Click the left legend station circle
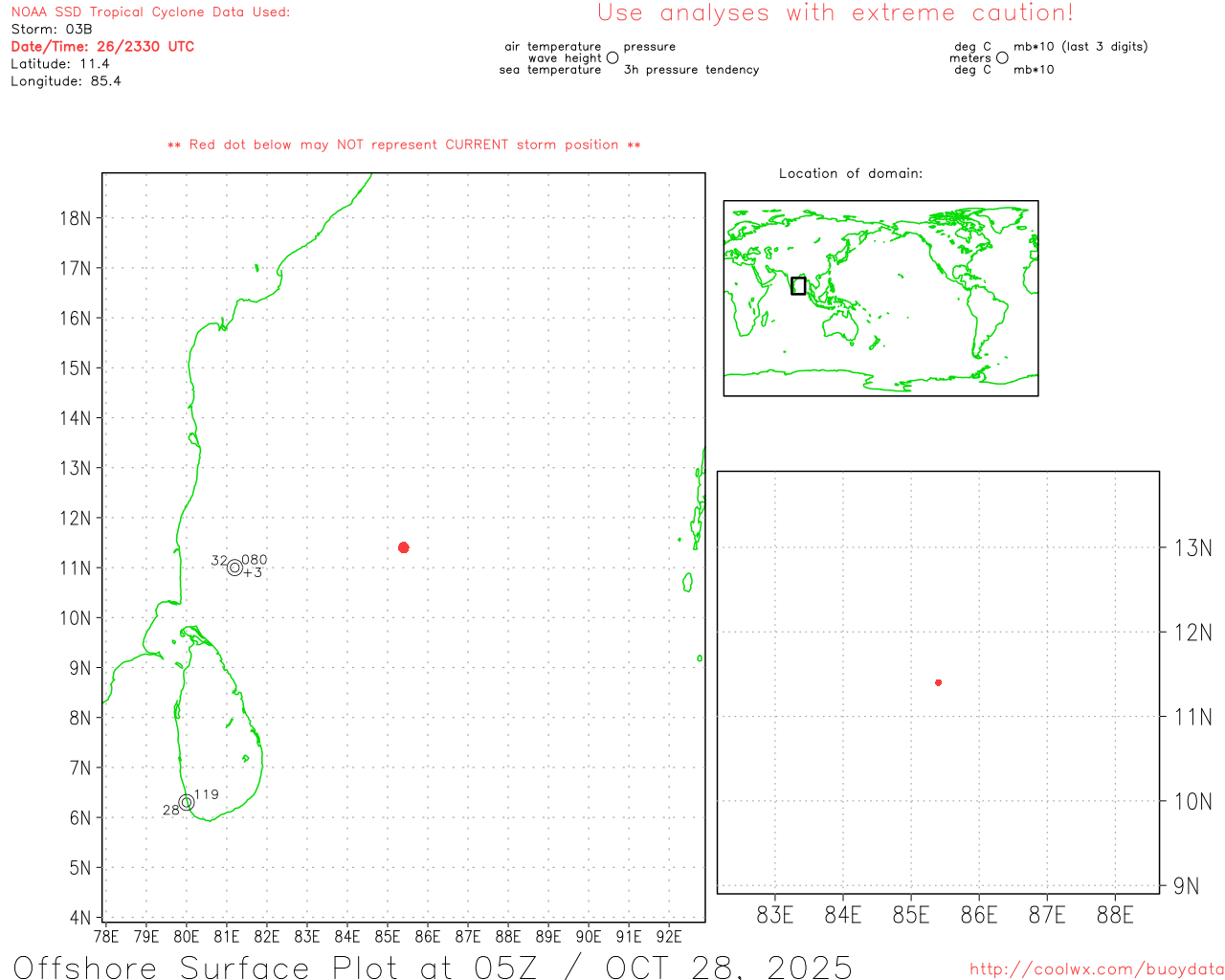The image size is (1225, 980). [x=612, y=58]
